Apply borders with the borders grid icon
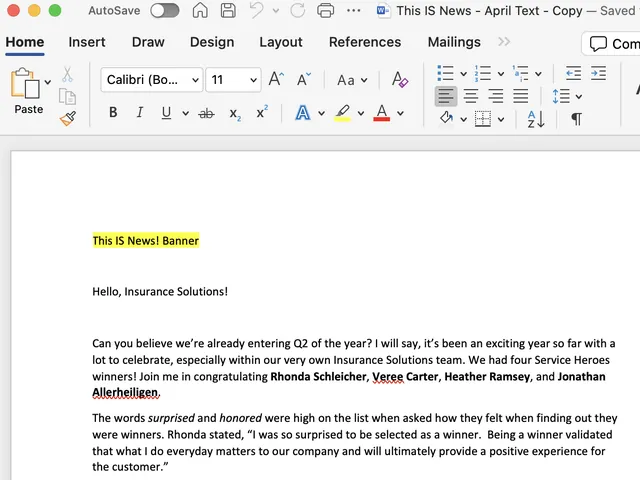The height and width of the screenshot is (480, 640). (483, 119)
